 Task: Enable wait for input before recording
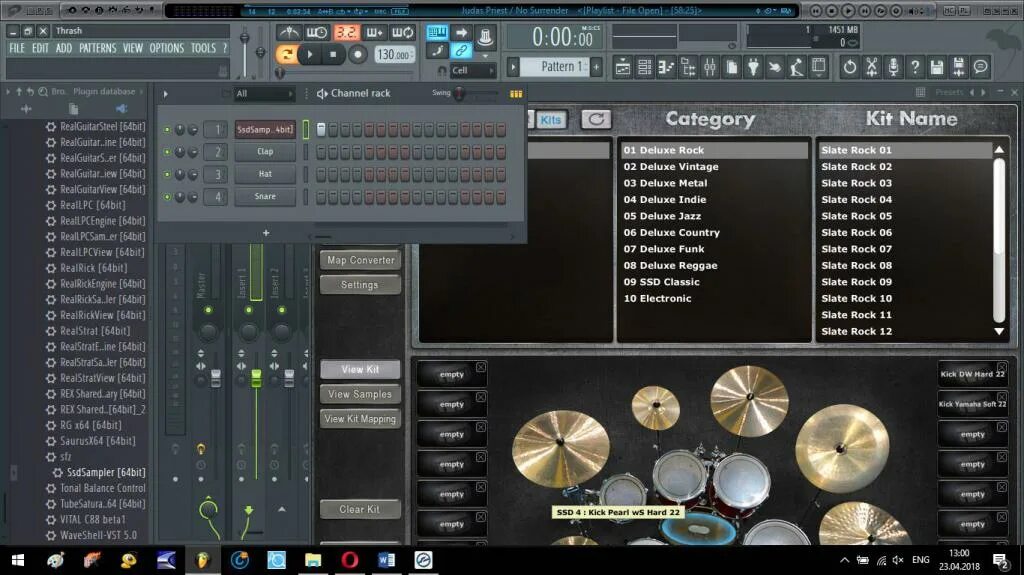point(317,32)
